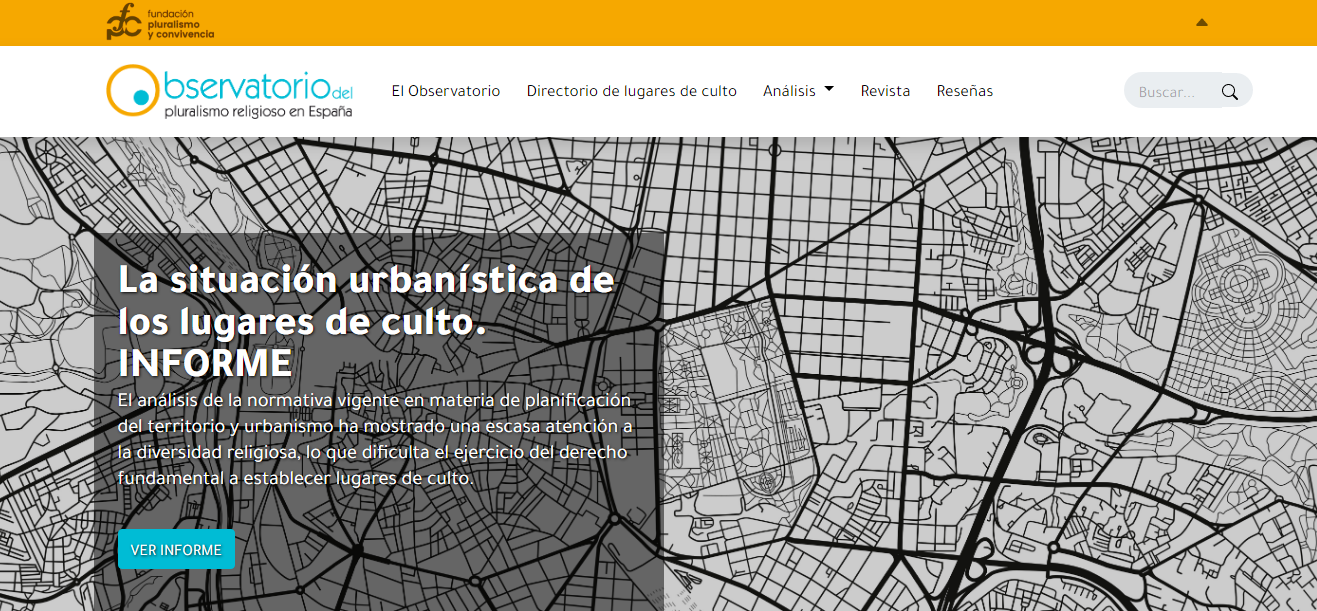This screenshot has width=1317, height=611.
Task: Open the Observatorio del pluralismo religioso home logo
Action: coord(230,91)
